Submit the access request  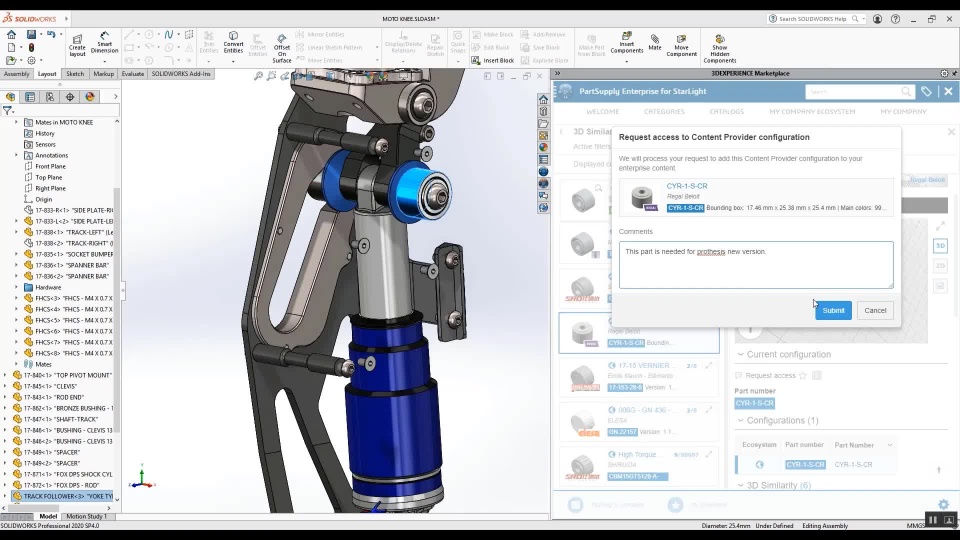[833, 310]
